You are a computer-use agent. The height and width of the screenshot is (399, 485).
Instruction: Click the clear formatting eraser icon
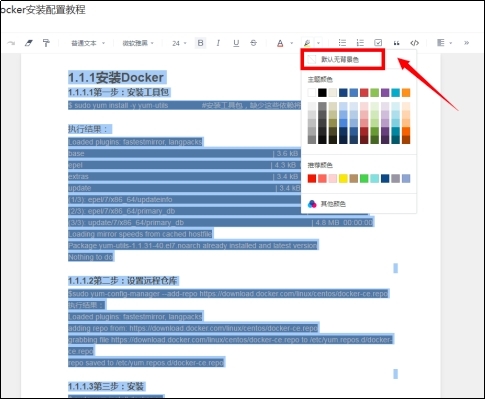[29, 43]
